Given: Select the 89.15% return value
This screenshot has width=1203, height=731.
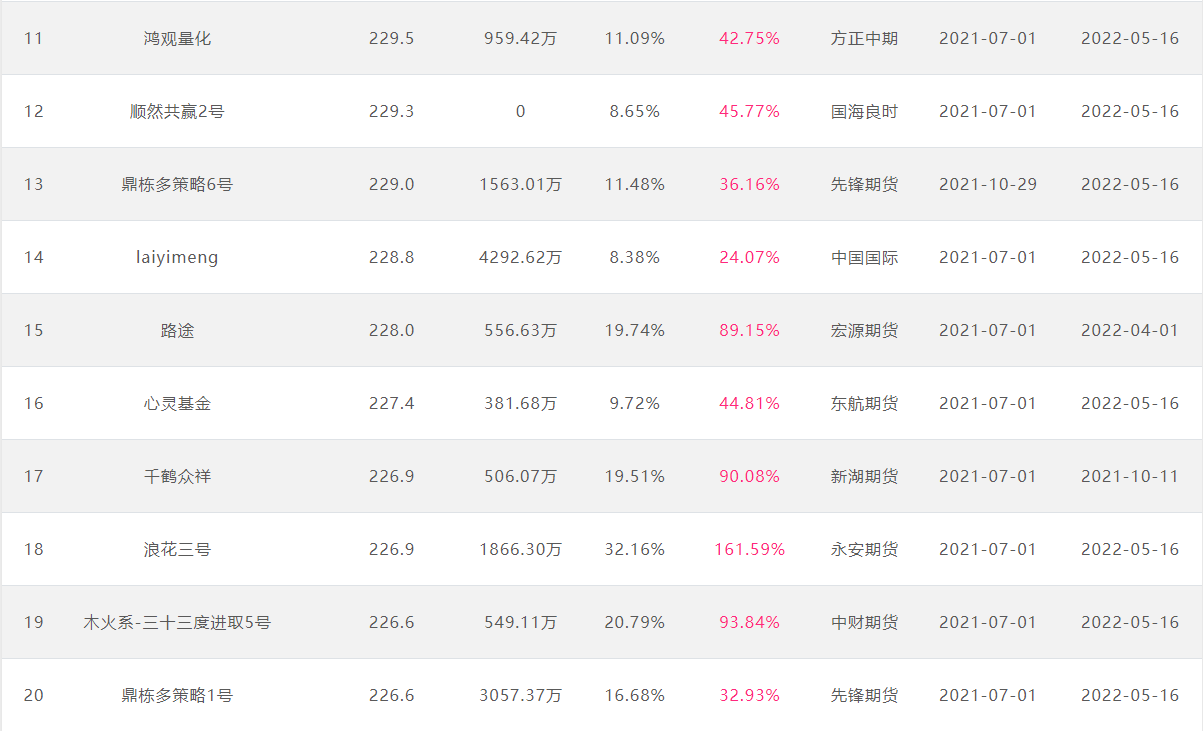Looking at the screenshot, I should click(749, 331).
